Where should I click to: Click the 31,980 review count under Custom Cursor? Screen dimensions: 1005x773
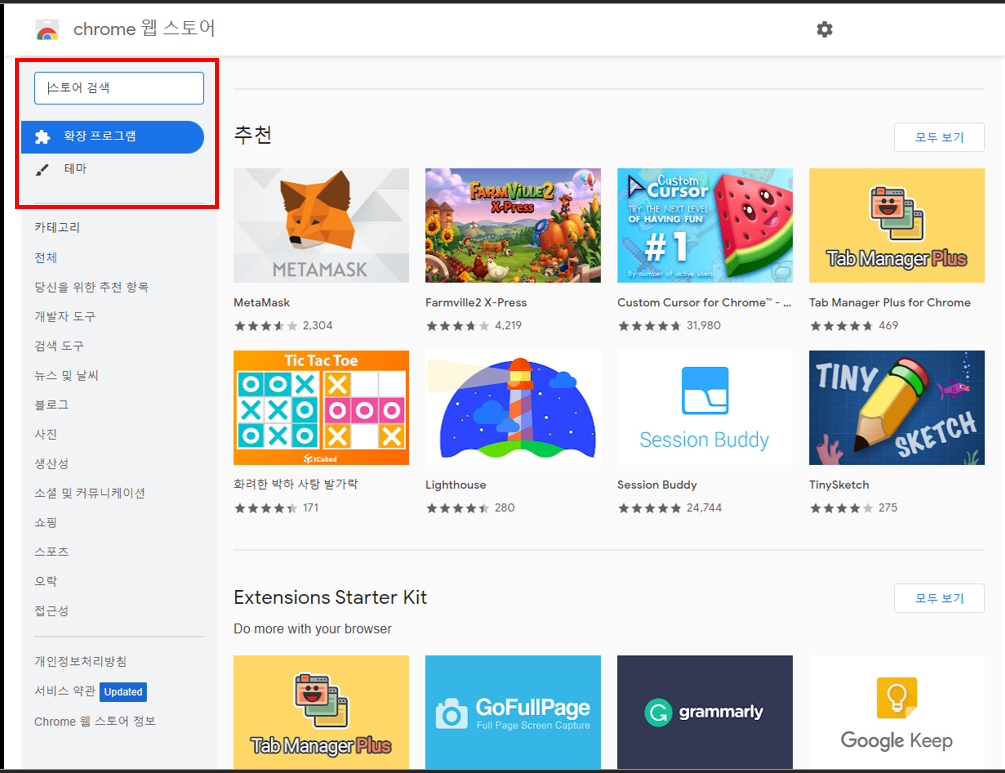click(x=704, y=326)
